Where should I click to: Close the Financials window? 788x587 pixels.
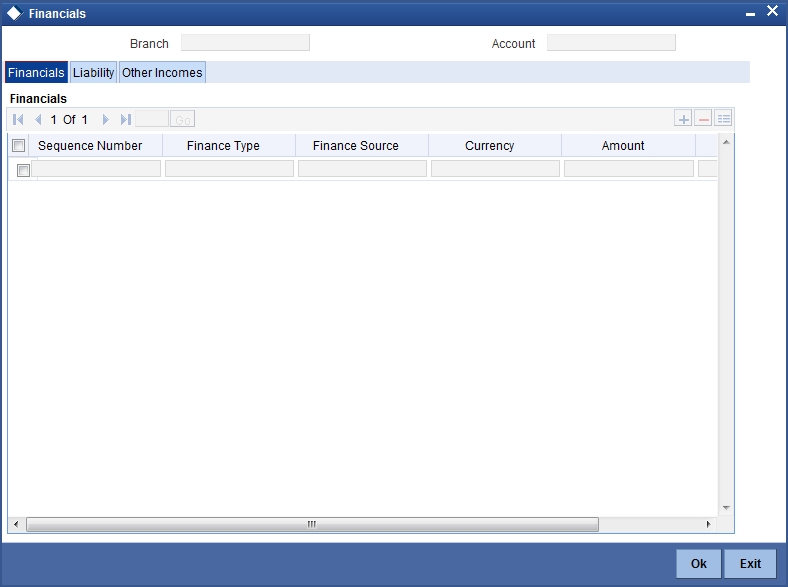point(772,11)
